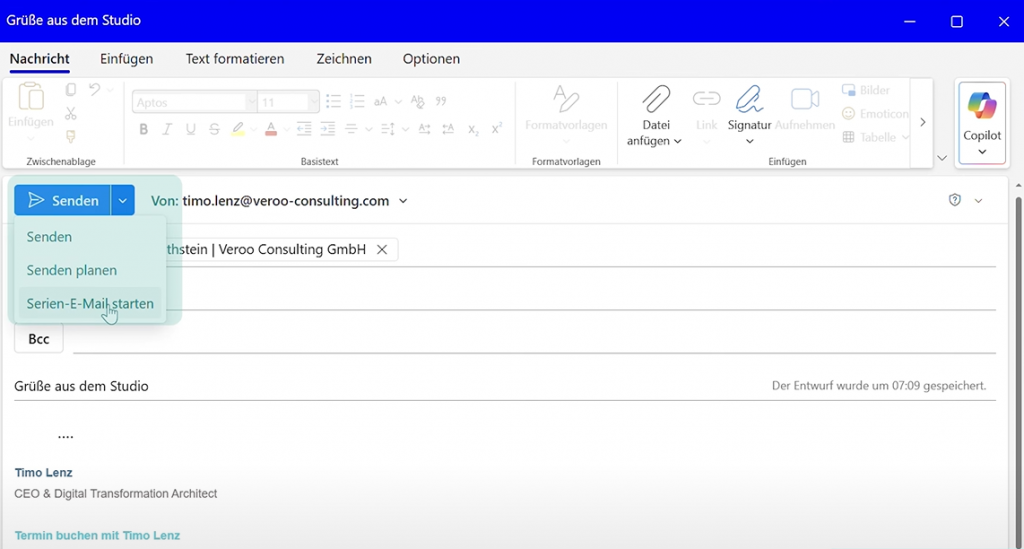
Task: Apply the yellow text highlight color
Action: pyautogui.click(x=238, y=129)
